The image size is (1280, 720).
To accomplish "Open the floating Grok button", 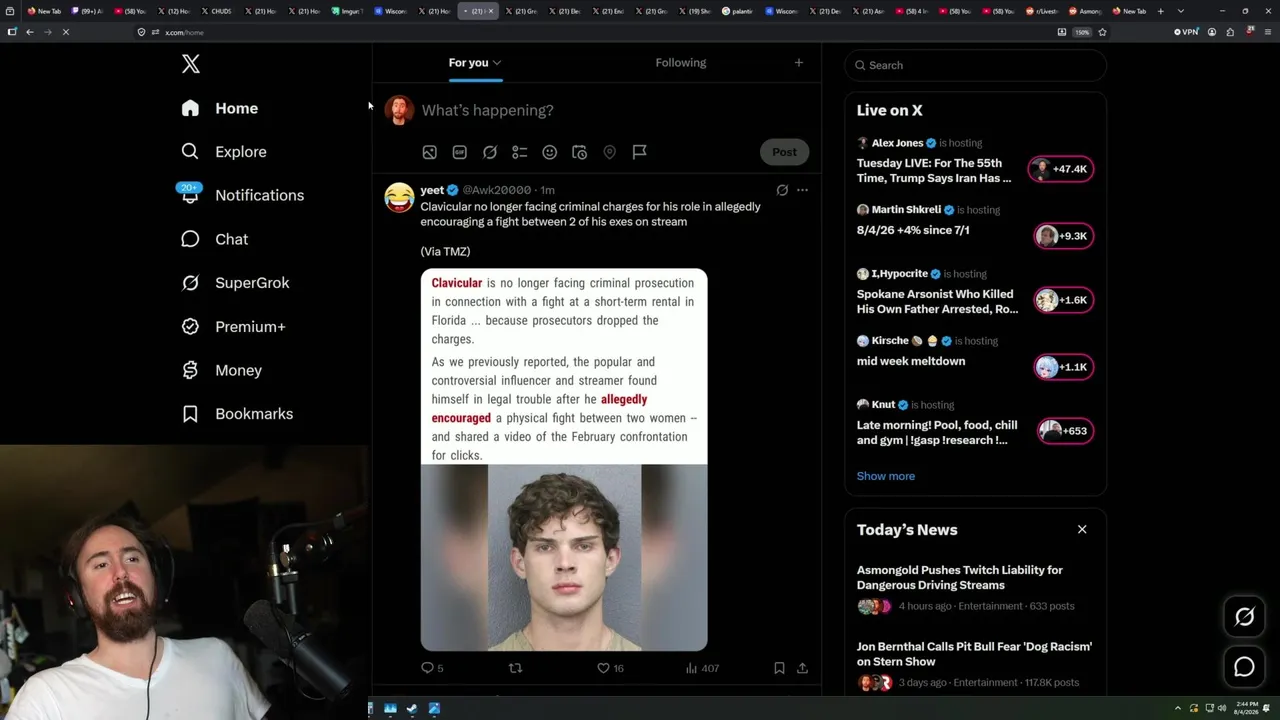I will (x=1244, y=617).
